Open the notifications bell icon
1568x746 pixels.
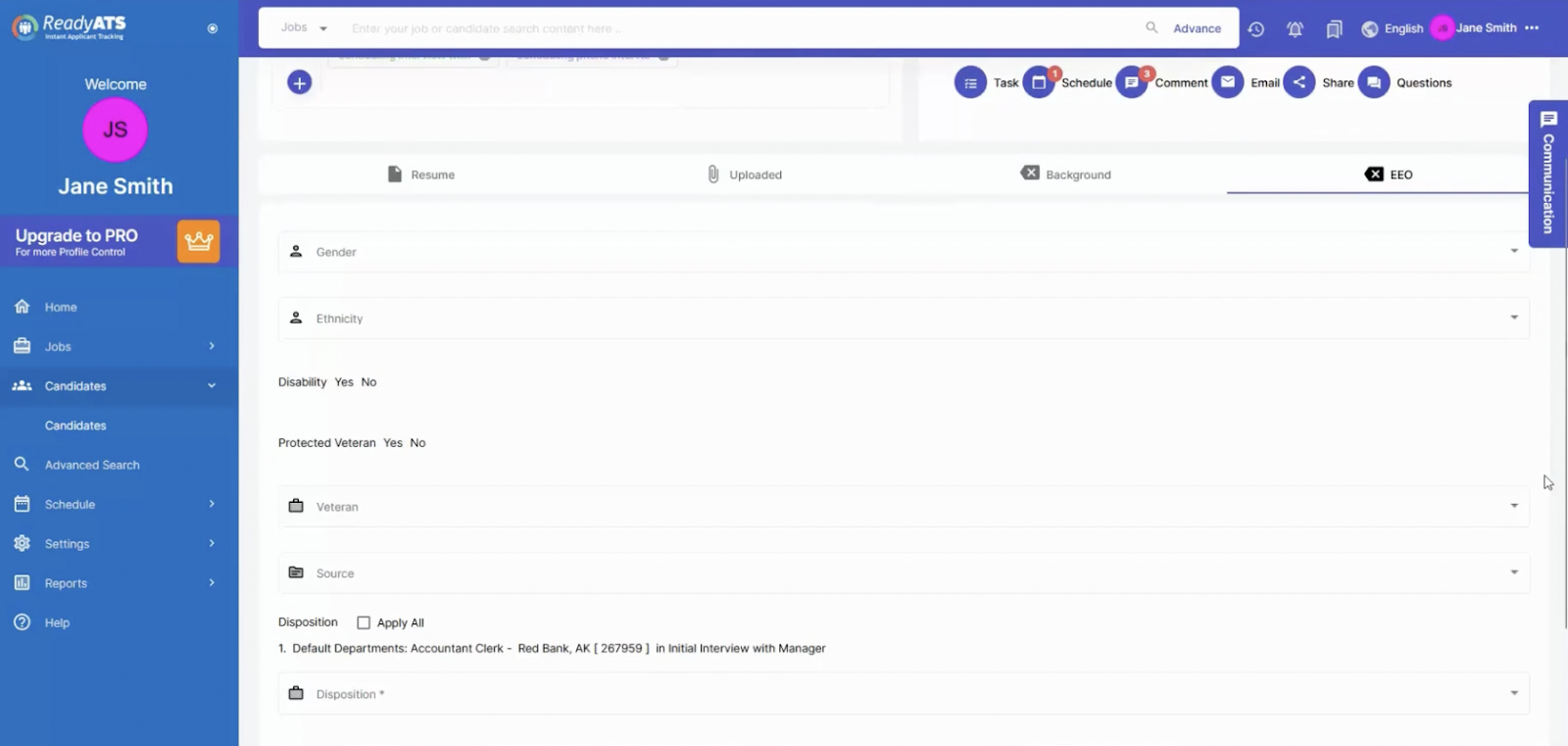click(1296, 29)
